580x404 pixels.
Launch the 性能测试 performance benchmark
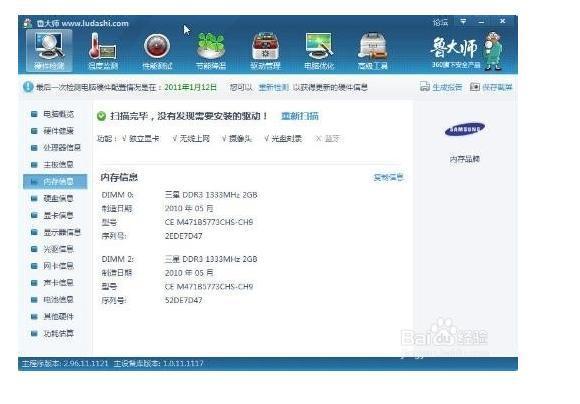(x=157, y=51)
